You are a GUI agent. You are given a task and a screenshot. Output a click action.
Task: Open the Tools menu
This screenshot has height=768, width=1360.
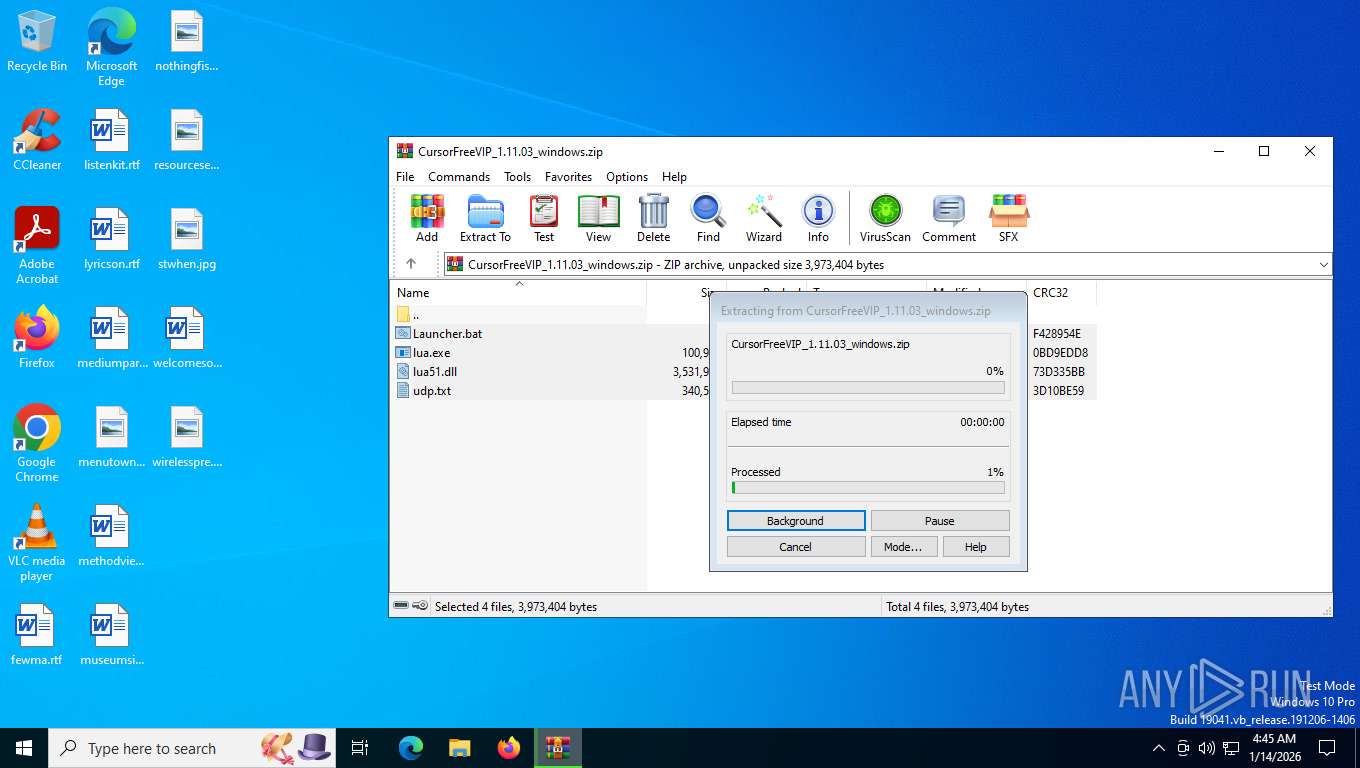[517, 177]
